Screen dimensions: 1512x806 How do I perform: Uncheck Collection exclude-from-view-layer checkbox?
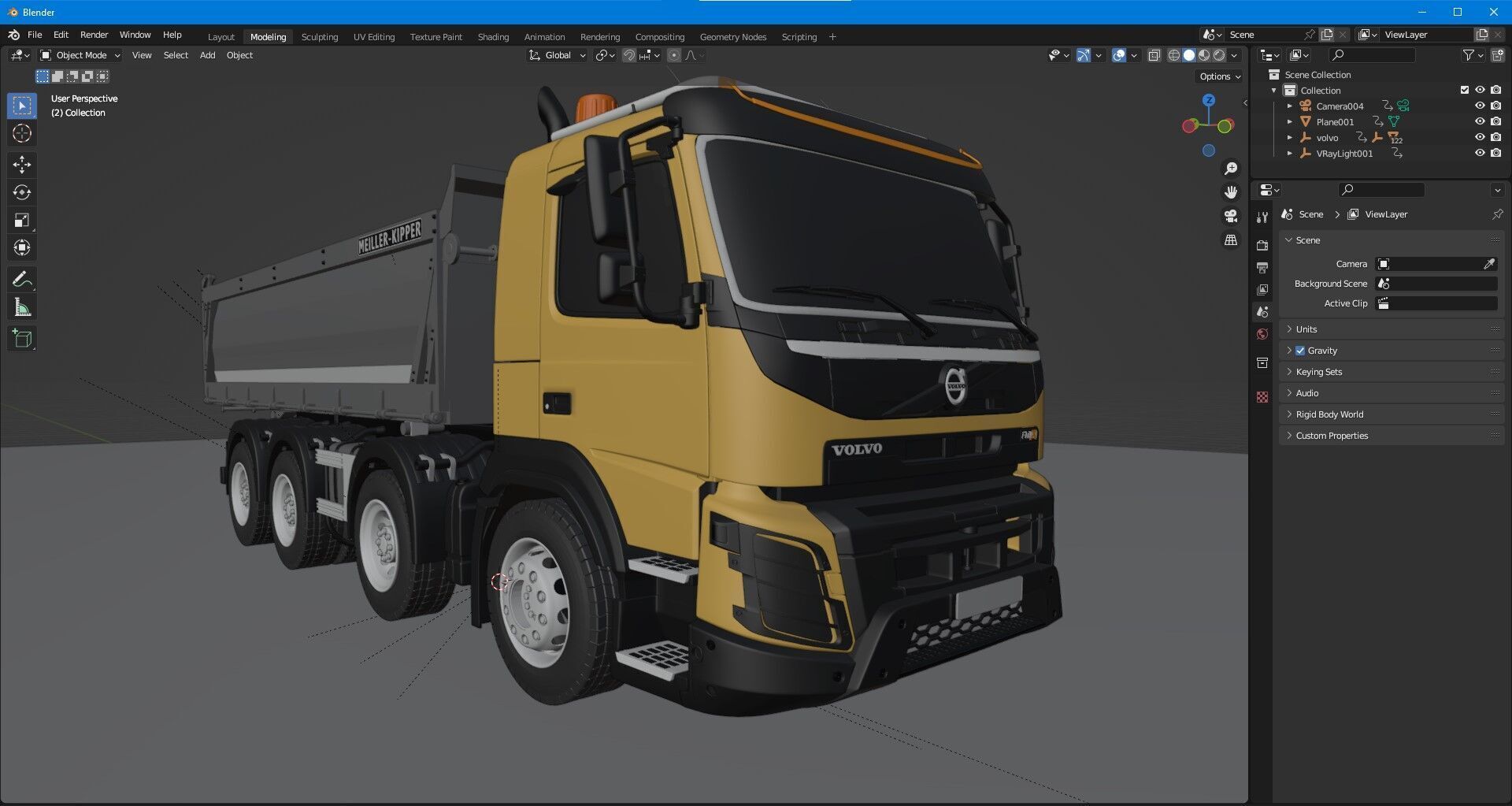[1465, 90]
